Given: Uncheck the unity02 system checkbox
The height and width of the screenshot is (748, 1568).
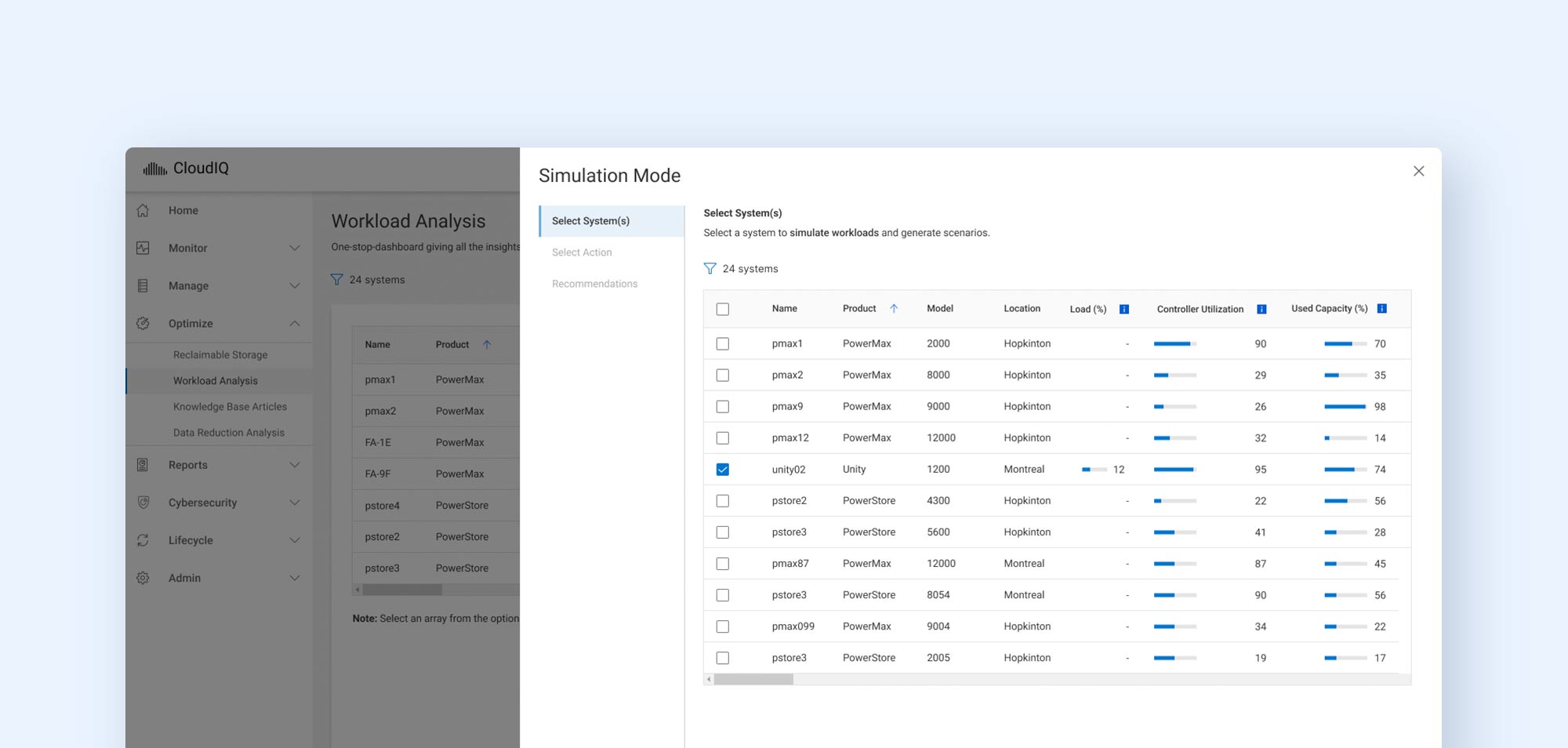Looking at the screenshot, I should [723, 470].
